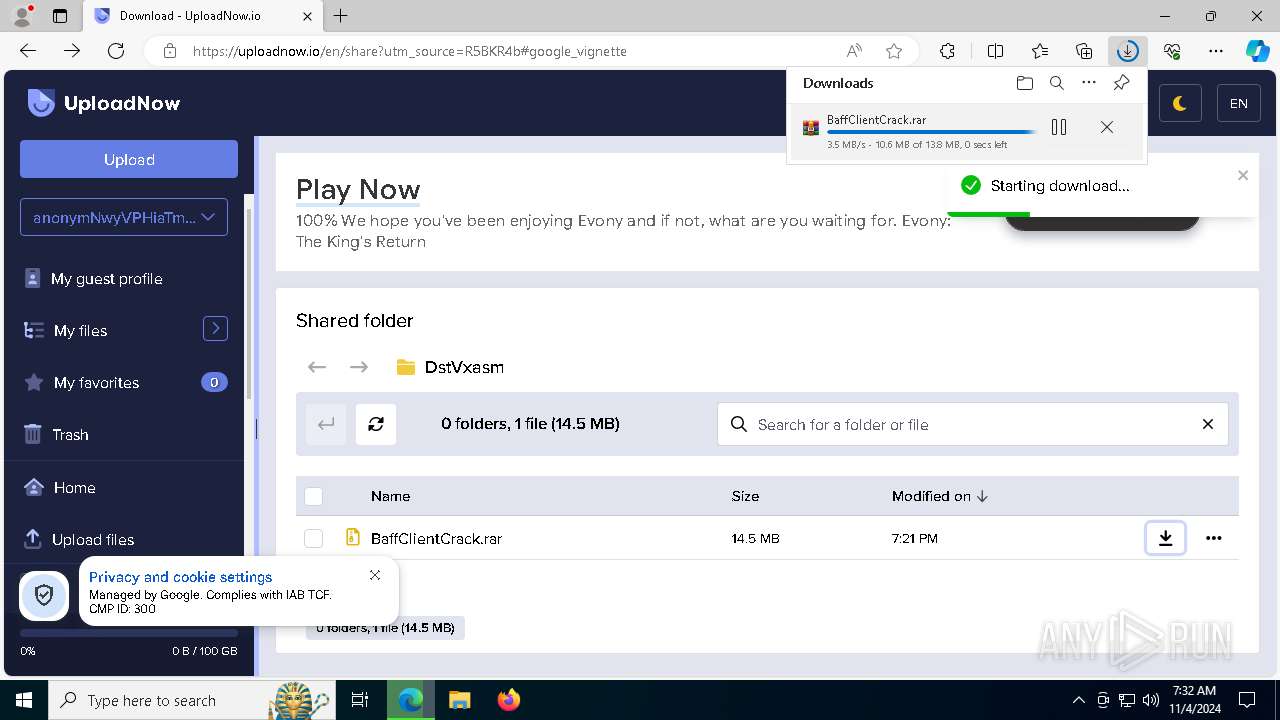This screenshot has height=720, width=1280.
Task: Open EN language selector
Action: pyautogui.click(x=1238, y=103)
